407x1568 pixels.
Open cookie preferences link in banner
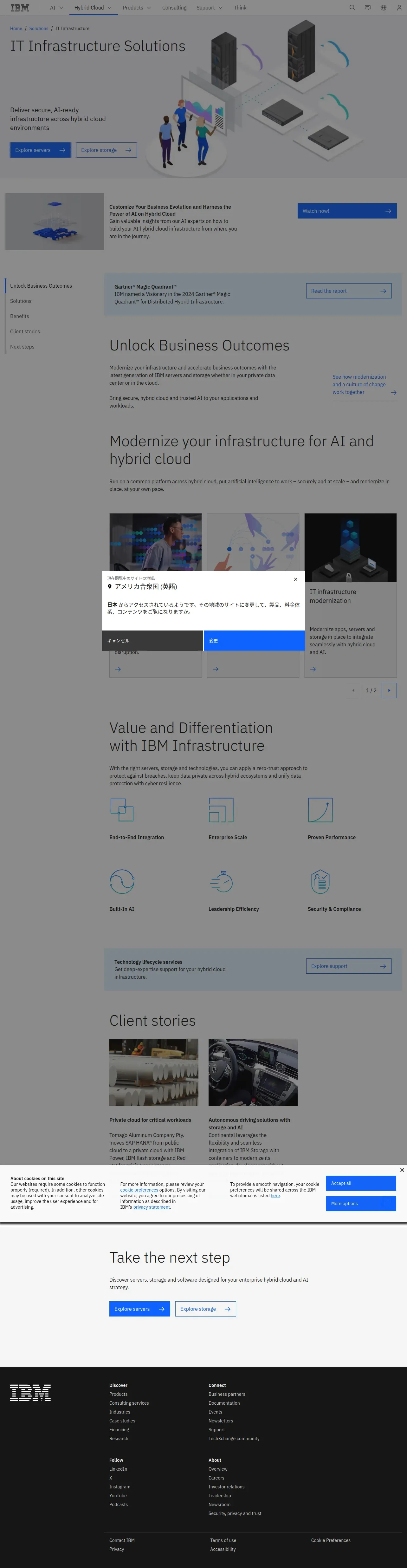click(x=139, y=1190)
